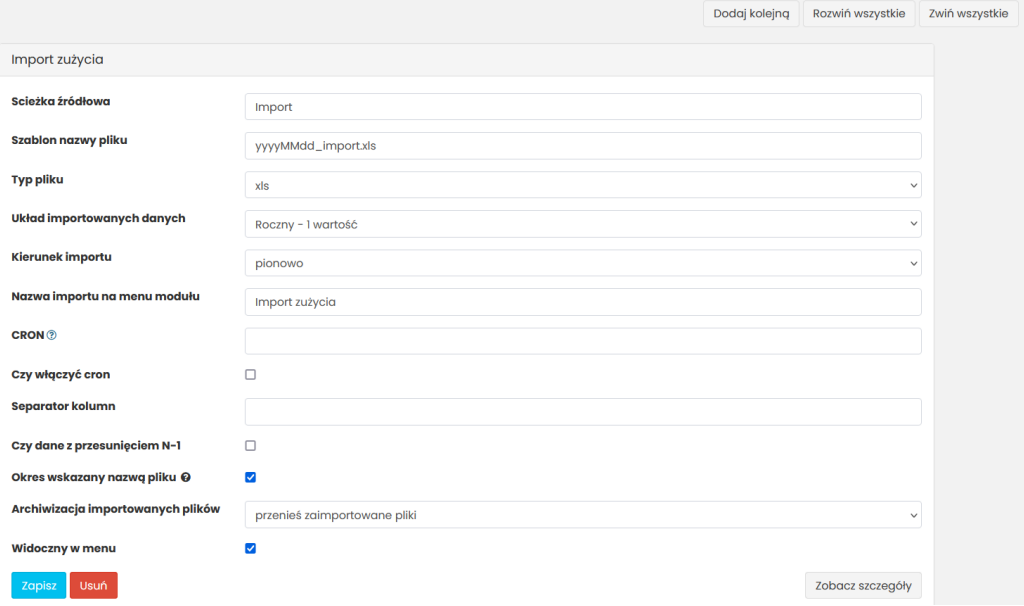Click the Ścieżka źródłowa input field
This screenshot has width=1024, height=606.
[x=582, y=107]
